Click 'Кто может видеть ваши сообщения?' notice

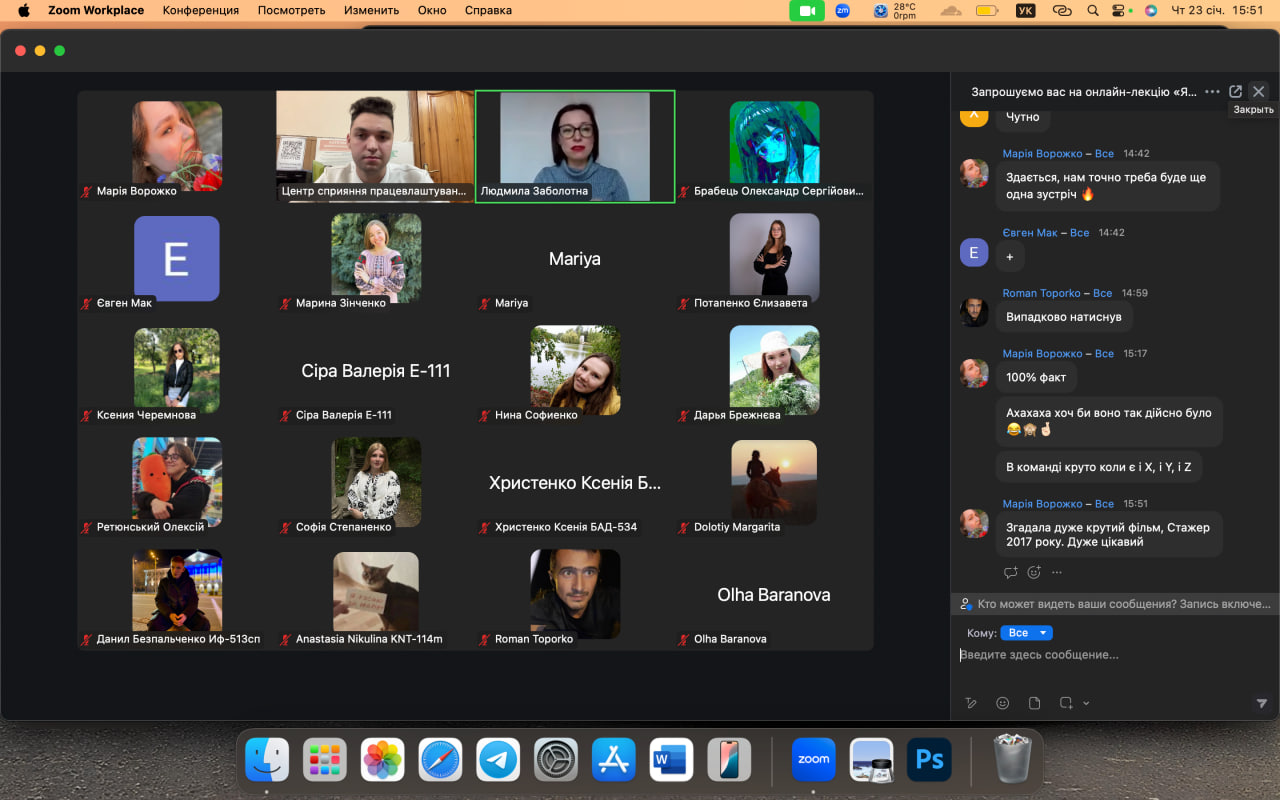coord(1115,604)
